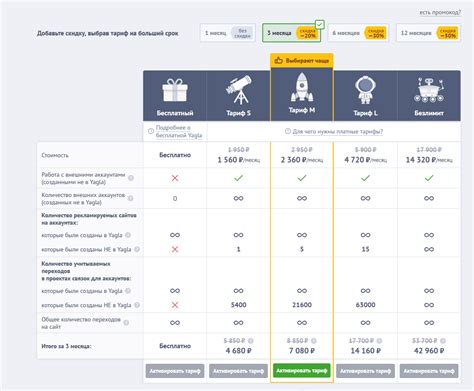Select the Безлимит plan header
The width and height of the screenshot is (474, 391).
(429, 96)
